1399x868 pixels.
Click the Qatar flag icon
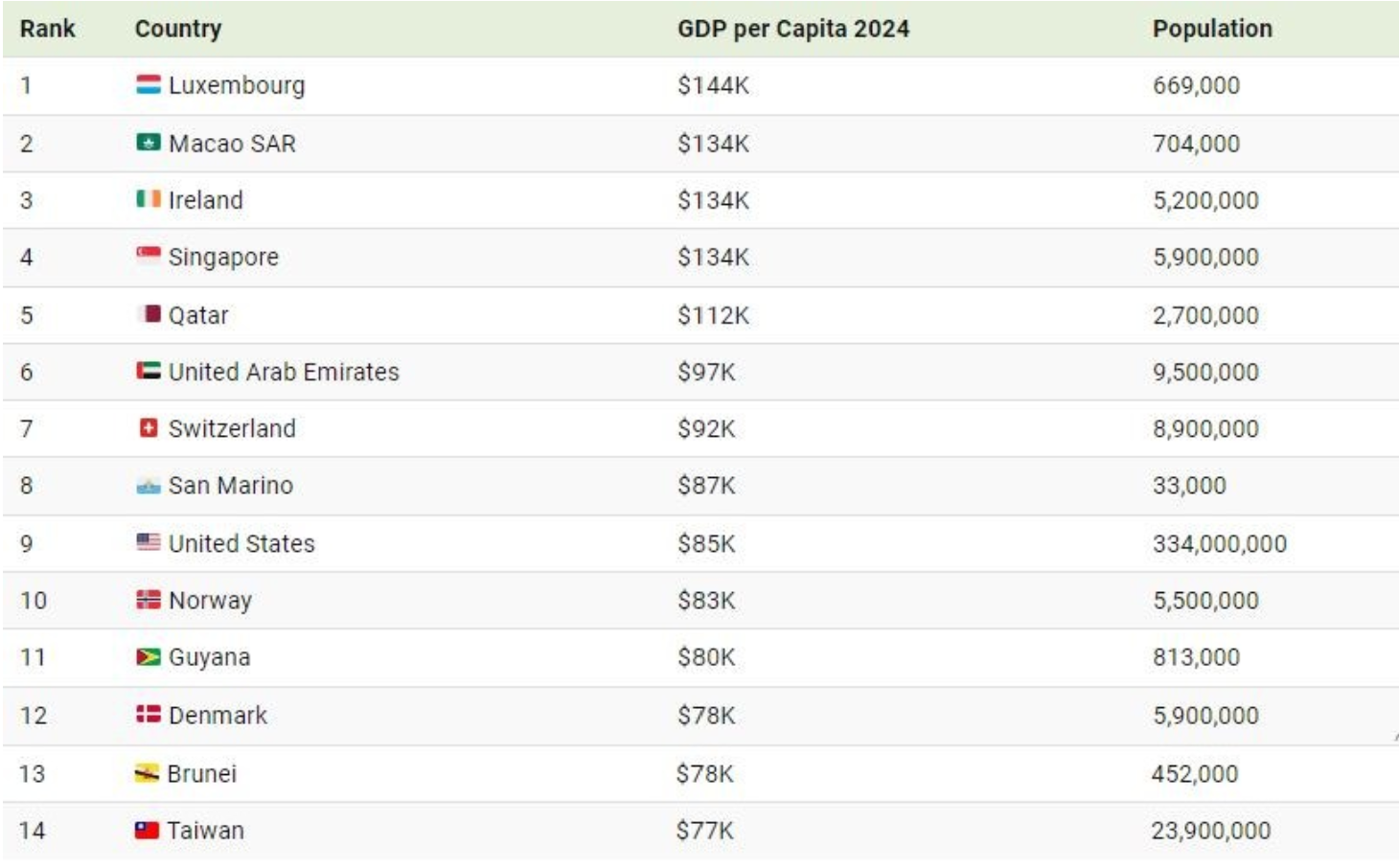tap(149, 314)
